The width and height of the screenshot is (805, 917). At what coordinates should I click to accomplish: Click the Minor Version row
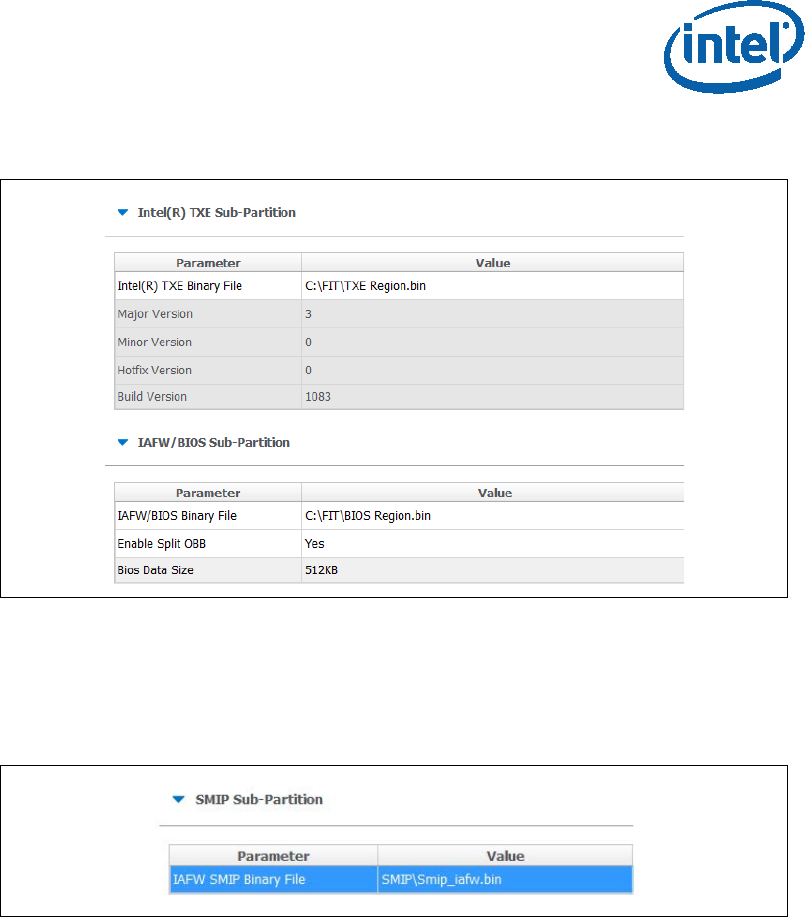tap(208, 342)
